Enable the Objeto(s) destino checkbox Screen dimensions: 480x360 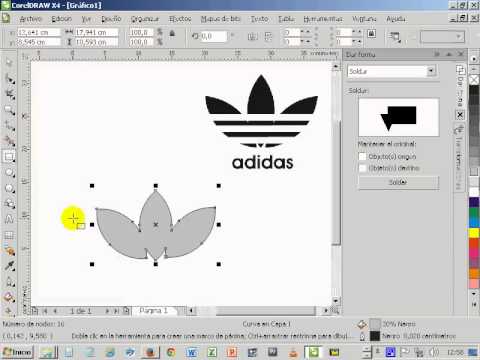click(362, 168)
